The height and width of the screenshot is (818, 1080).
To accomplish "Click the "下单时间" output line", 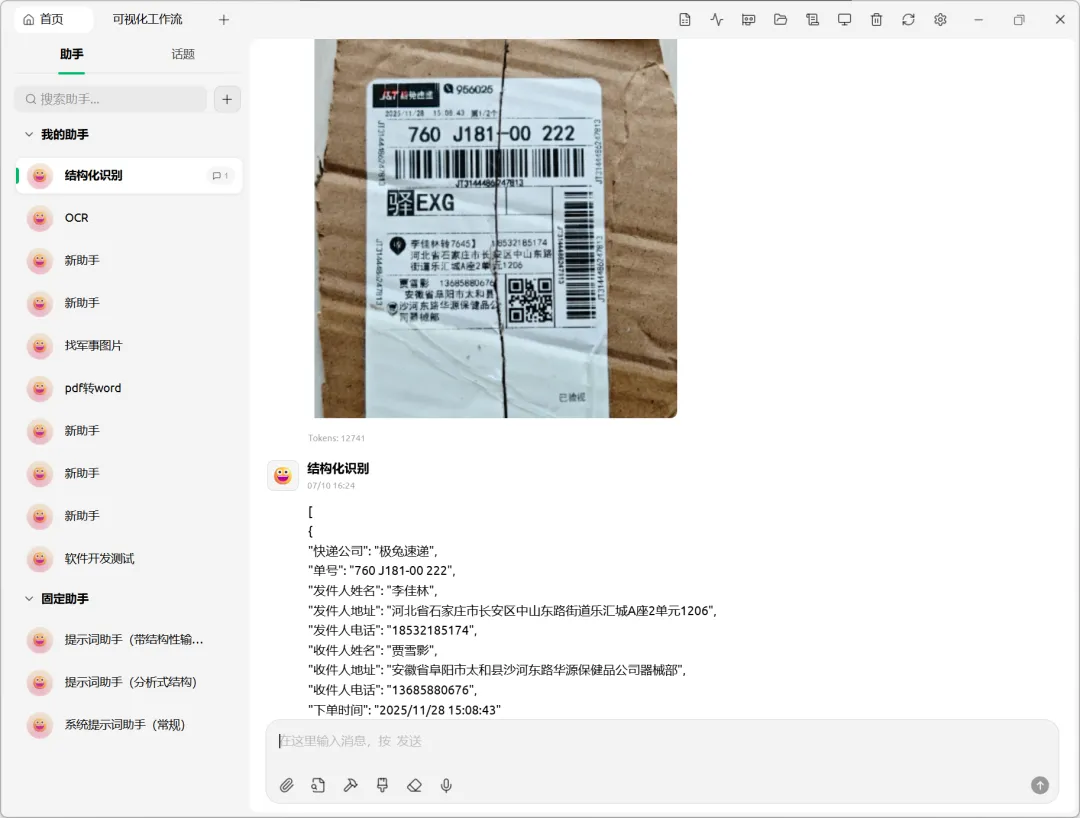I will pos(404,710).
